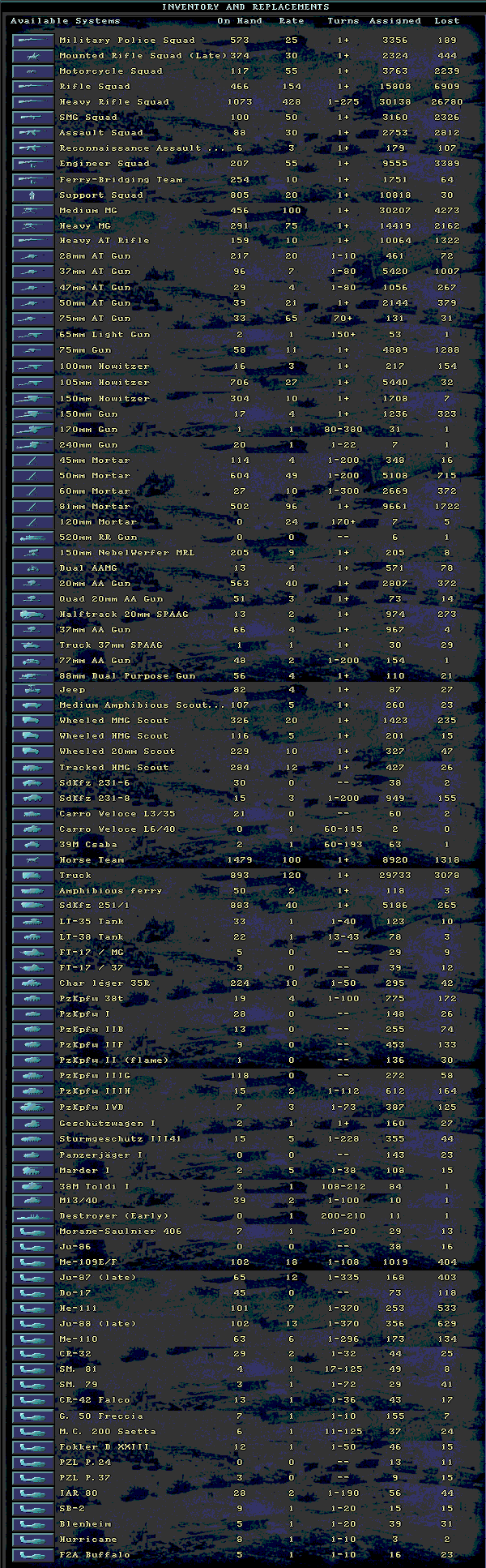Select the Fokker D XXIII label

tap(104, 1446)
